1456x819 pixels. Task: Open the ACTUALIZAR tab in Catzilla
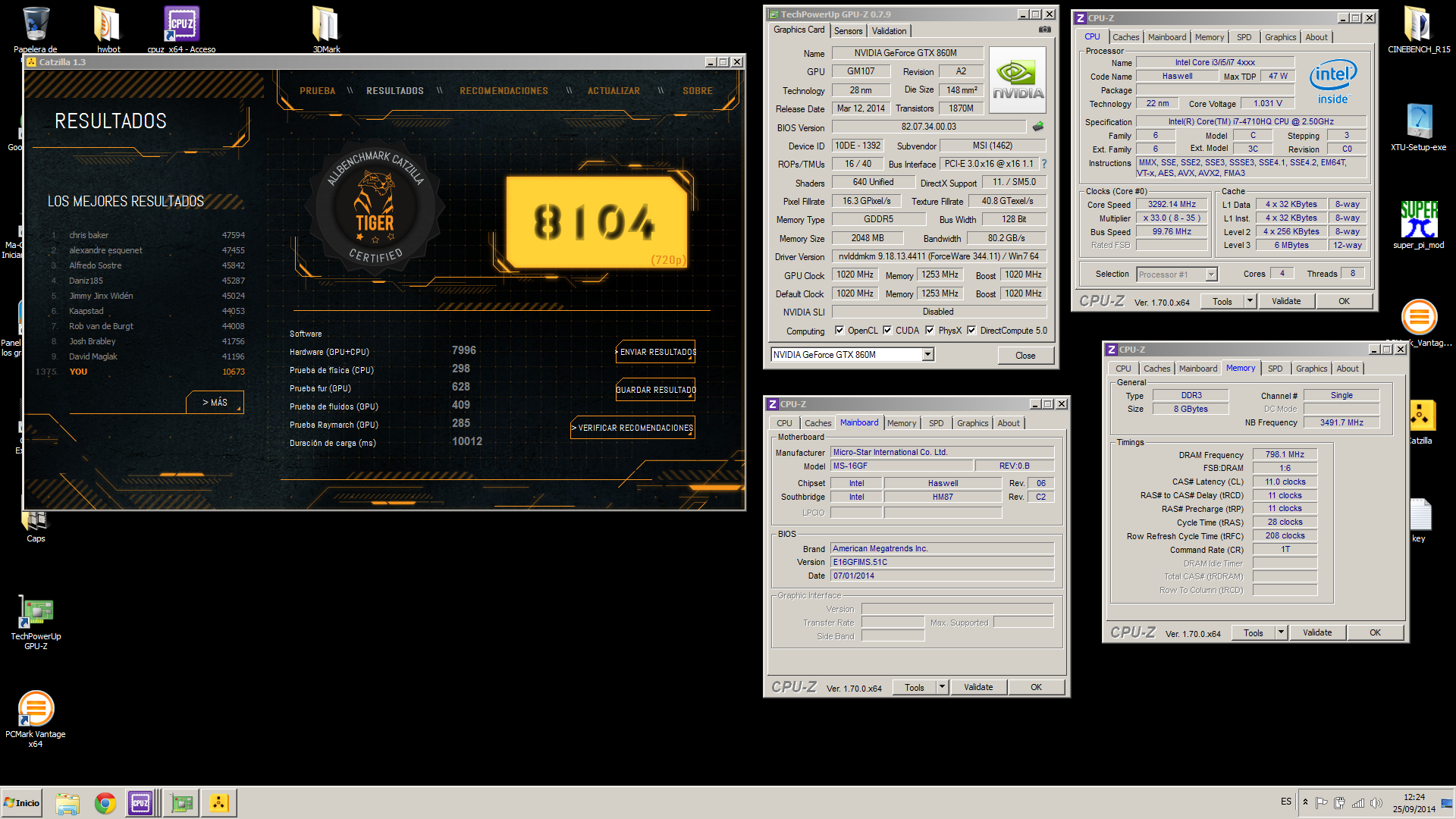pyautogui.click(x=613, y=91)
